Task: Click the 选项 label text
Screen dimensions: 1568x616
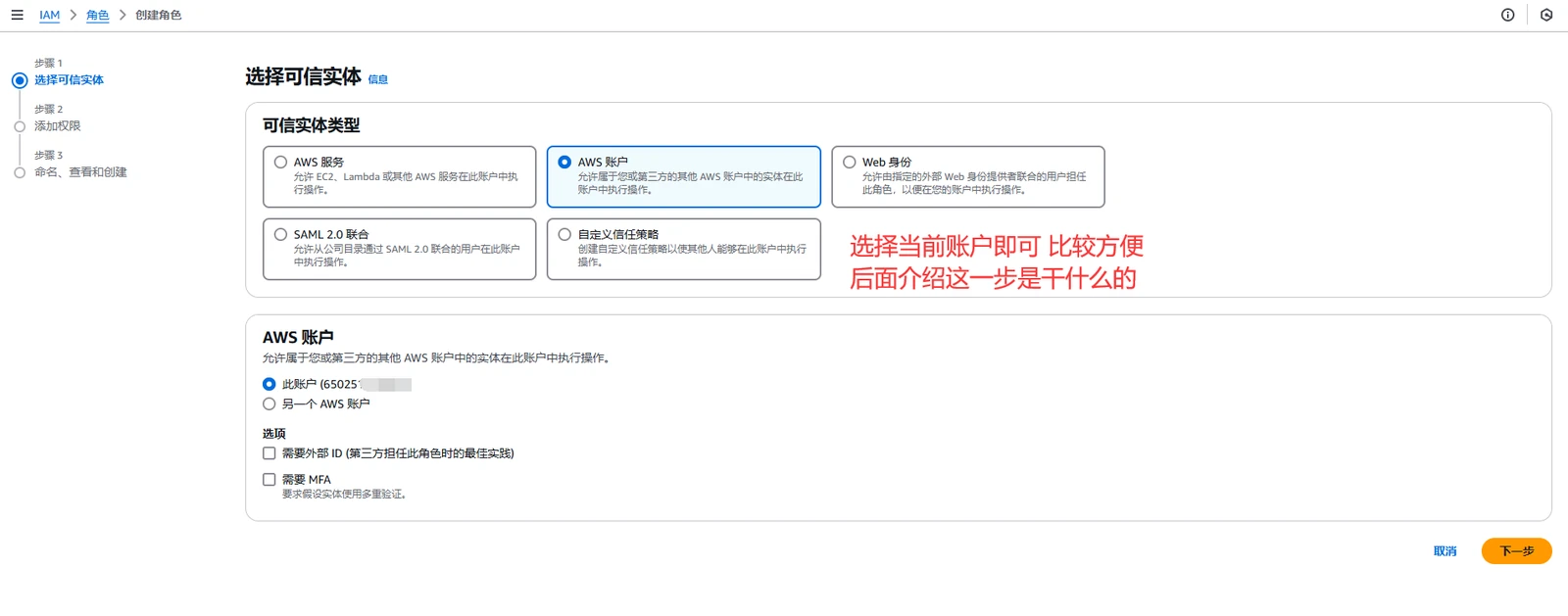Action: click(x=273, y=434)
